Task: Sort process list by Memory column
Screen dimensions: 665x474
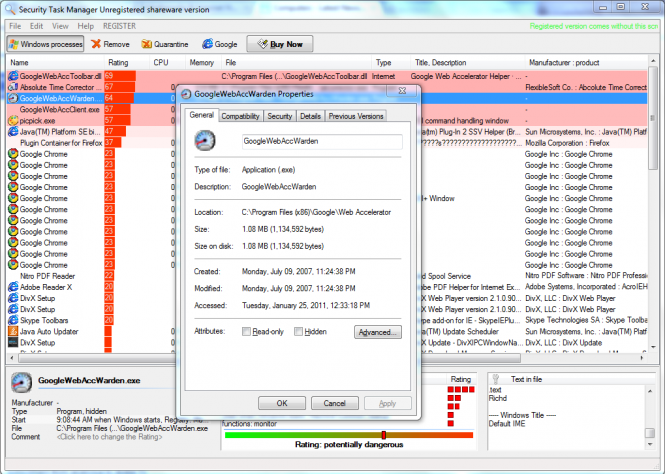Action: pyautogui.click(x=204, y=63)
